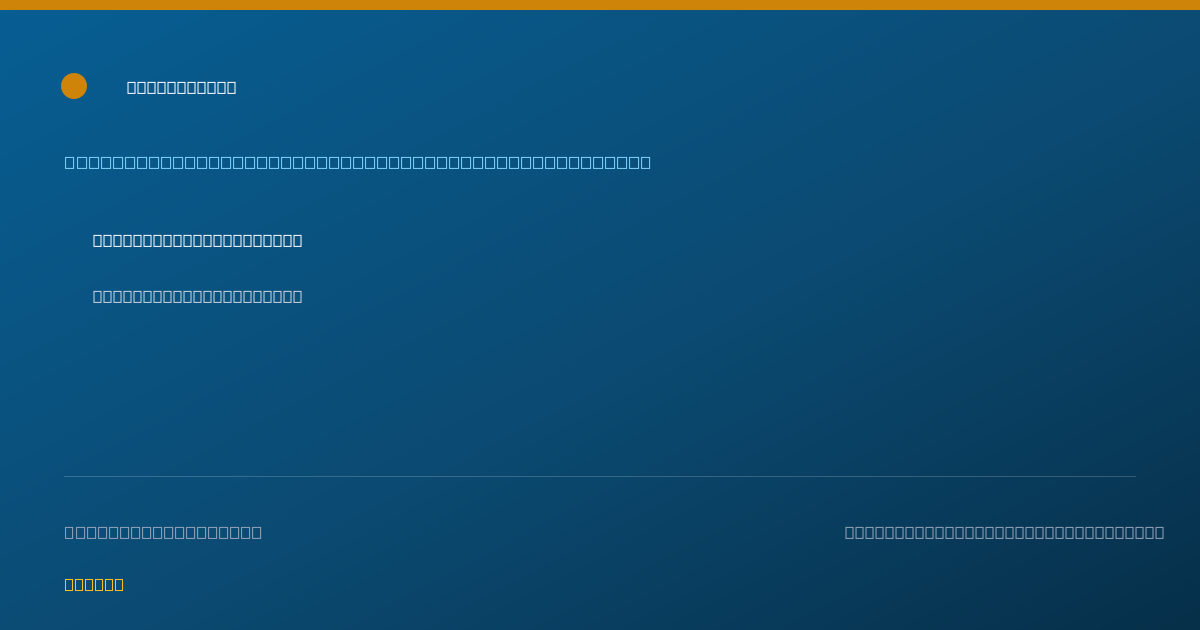Click the last character of the bold white line
Screen dimensions: 1200x630
point(297,240)
